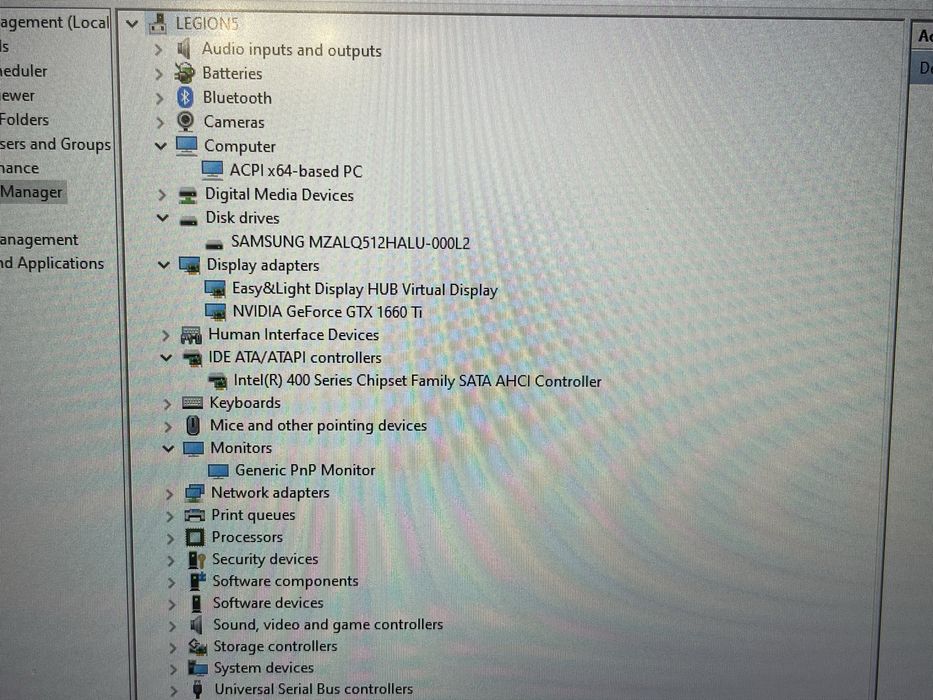
Task: Click the Processors chip icon
Action: [195, 538]
